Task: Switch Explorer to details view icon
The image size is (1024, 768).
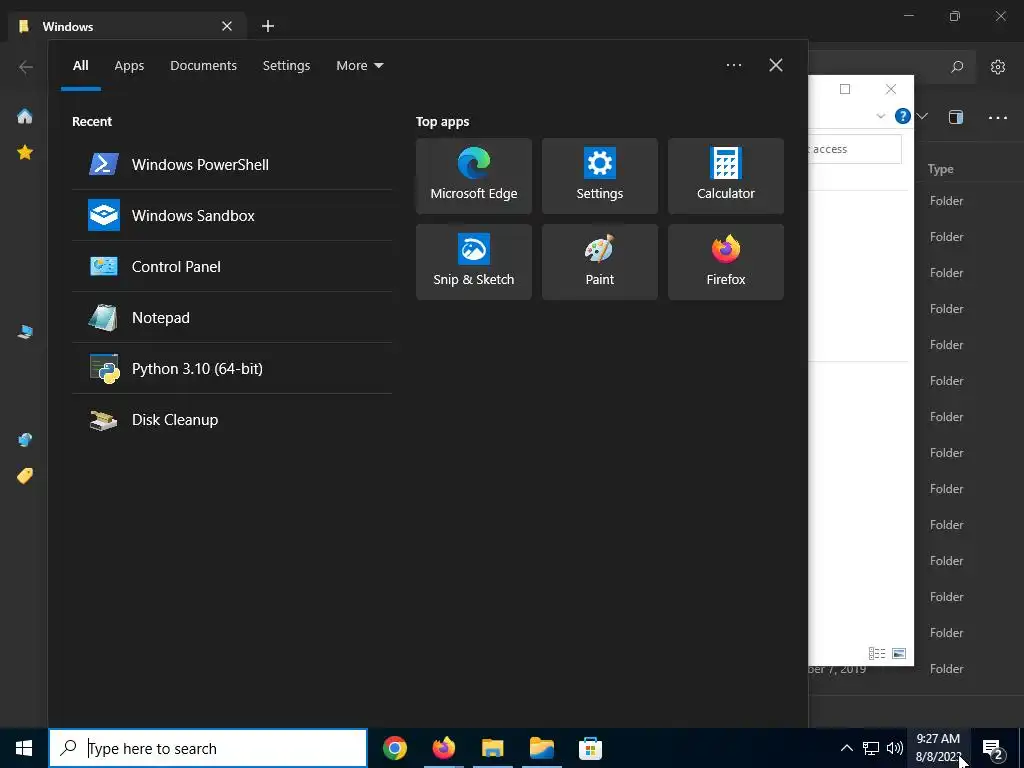Action: (x=876, y=653)
